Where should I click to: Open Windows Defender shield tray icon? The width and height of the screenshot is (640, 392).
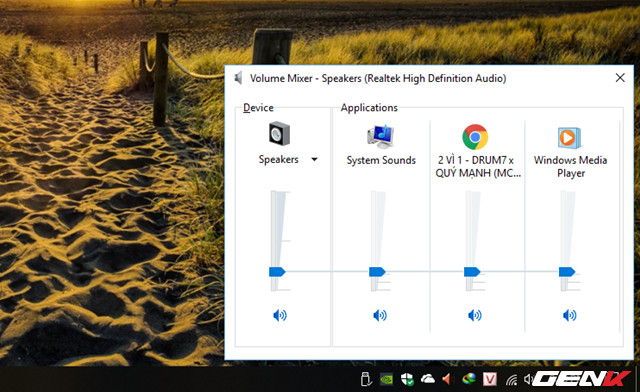point(407,379)
